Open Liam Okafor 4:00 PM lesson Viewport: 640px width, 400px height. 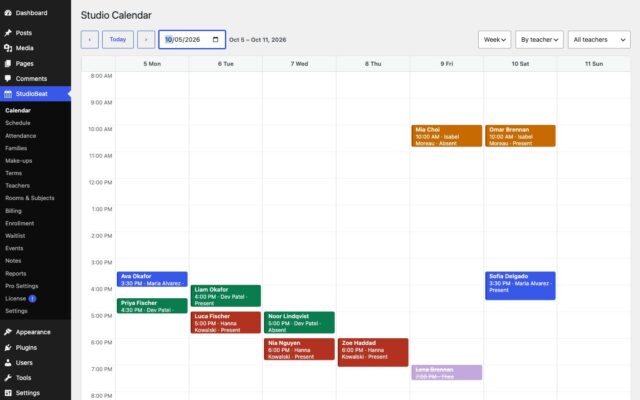226,296
